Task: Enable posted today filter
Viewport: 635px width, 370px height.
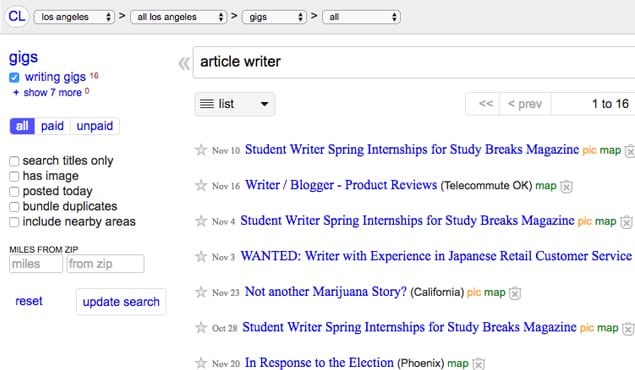Action: [14, 191]
